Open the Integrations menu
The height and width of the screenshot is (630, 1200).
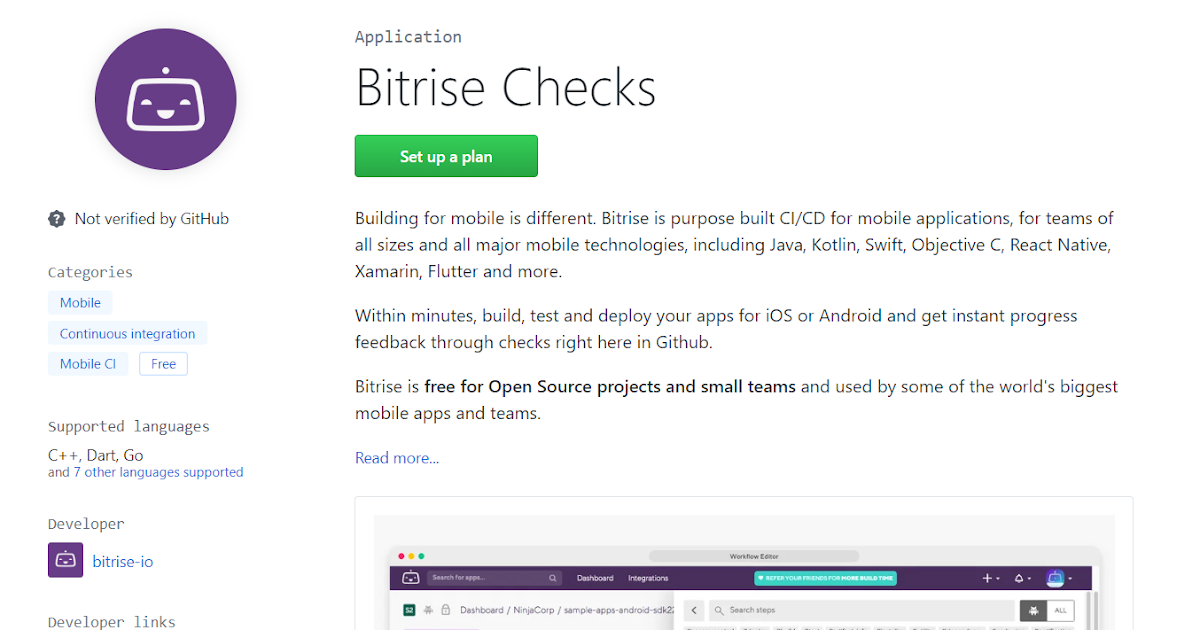pyautogui.click(x=649, y=577)
